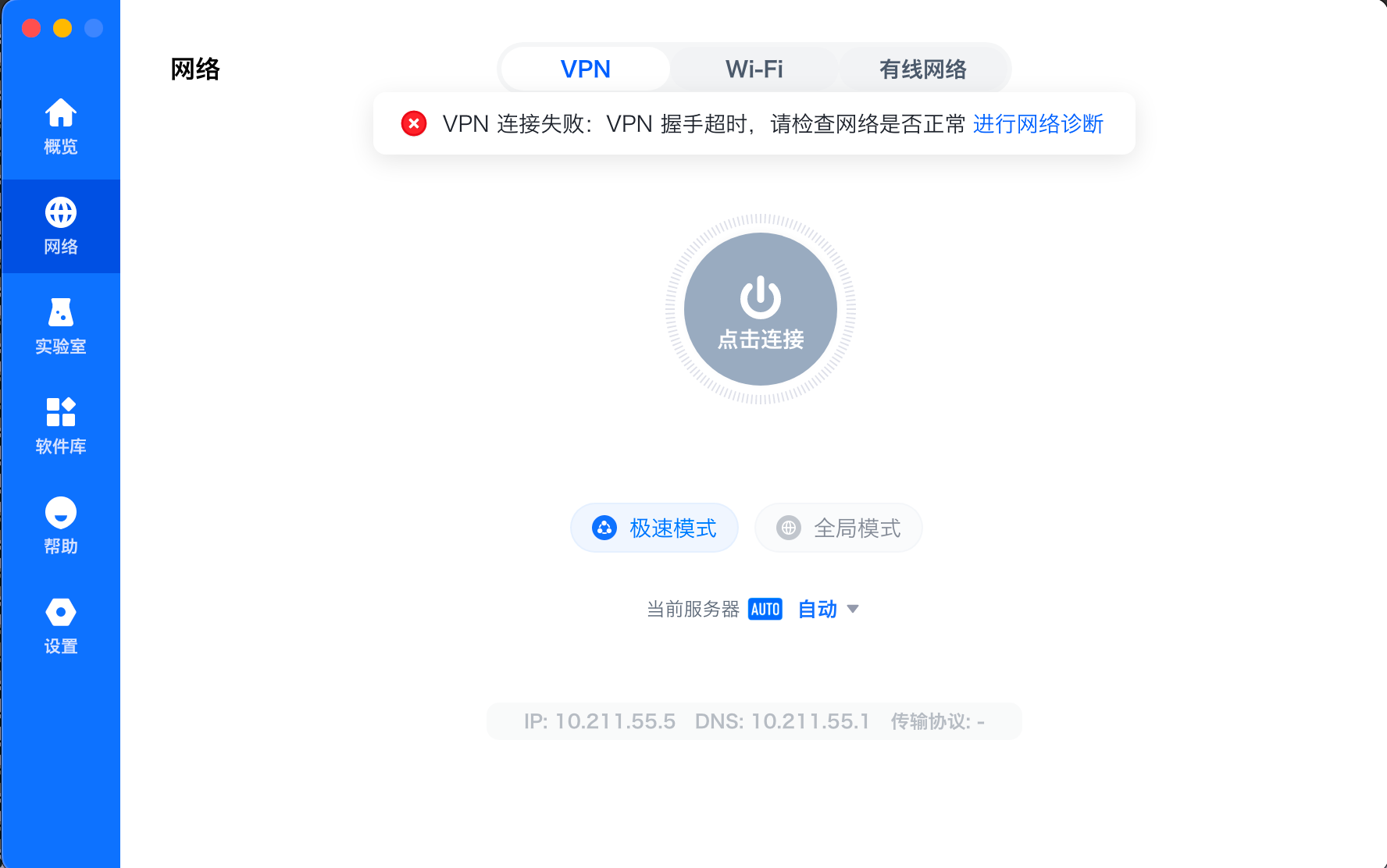Click the VPN 连接失败 error message text
Image resolution: width=1387 pixels, height=868 pixels.
tap(704, 123)
